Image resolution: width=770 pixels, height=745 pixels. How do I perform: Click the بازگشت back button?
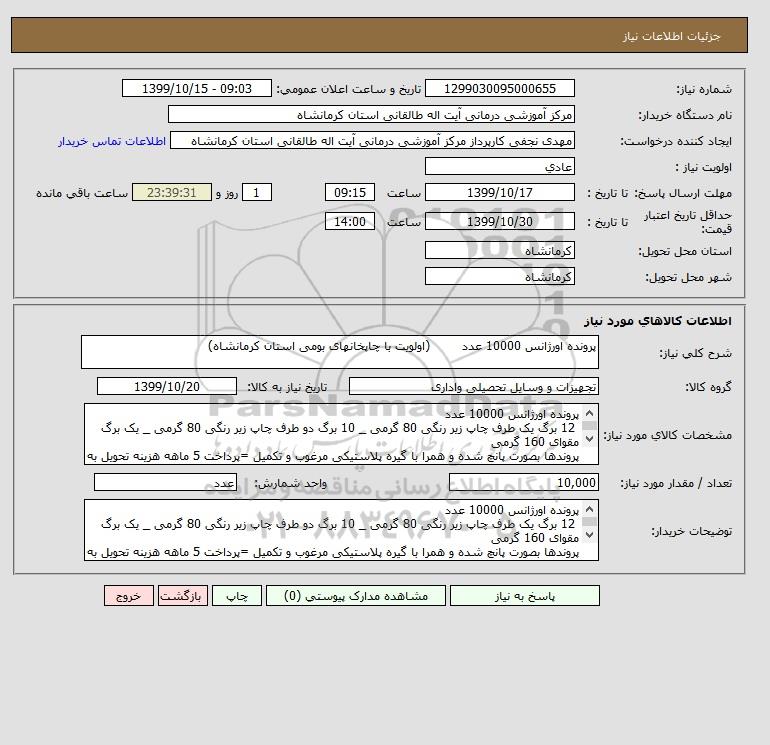(183, 596)
